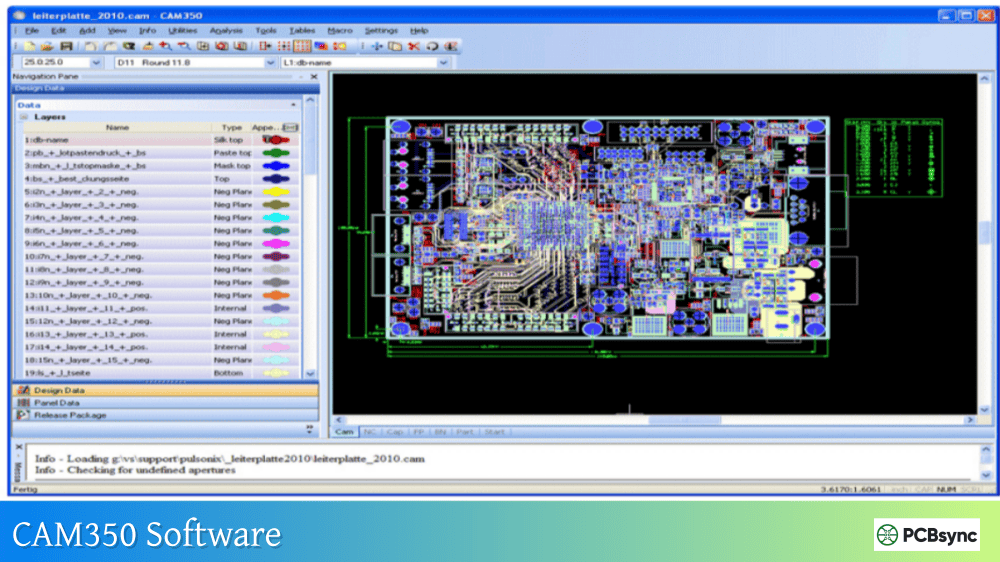The width and height of the screenshot is (1000, 562).
Task: Click the red scissors Cut icon
Action: click(x=413, y=46)
